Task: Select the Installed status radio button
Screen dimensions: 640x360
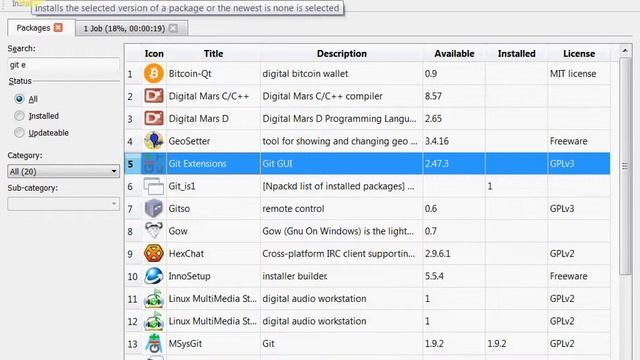Action: [19, 116]
